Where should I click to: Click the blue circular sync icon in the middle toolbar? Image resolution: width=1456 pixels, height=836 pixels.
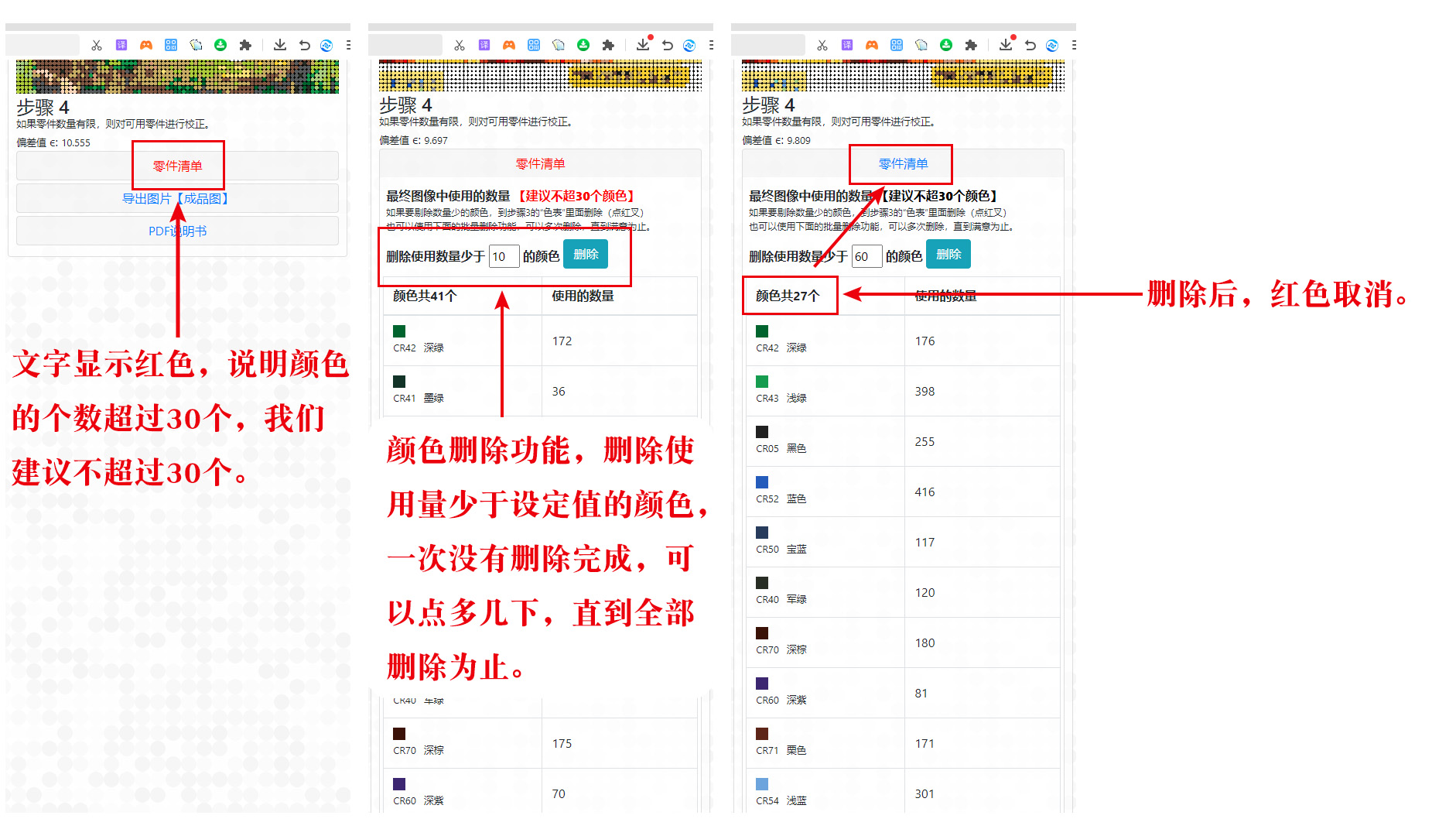689,46
